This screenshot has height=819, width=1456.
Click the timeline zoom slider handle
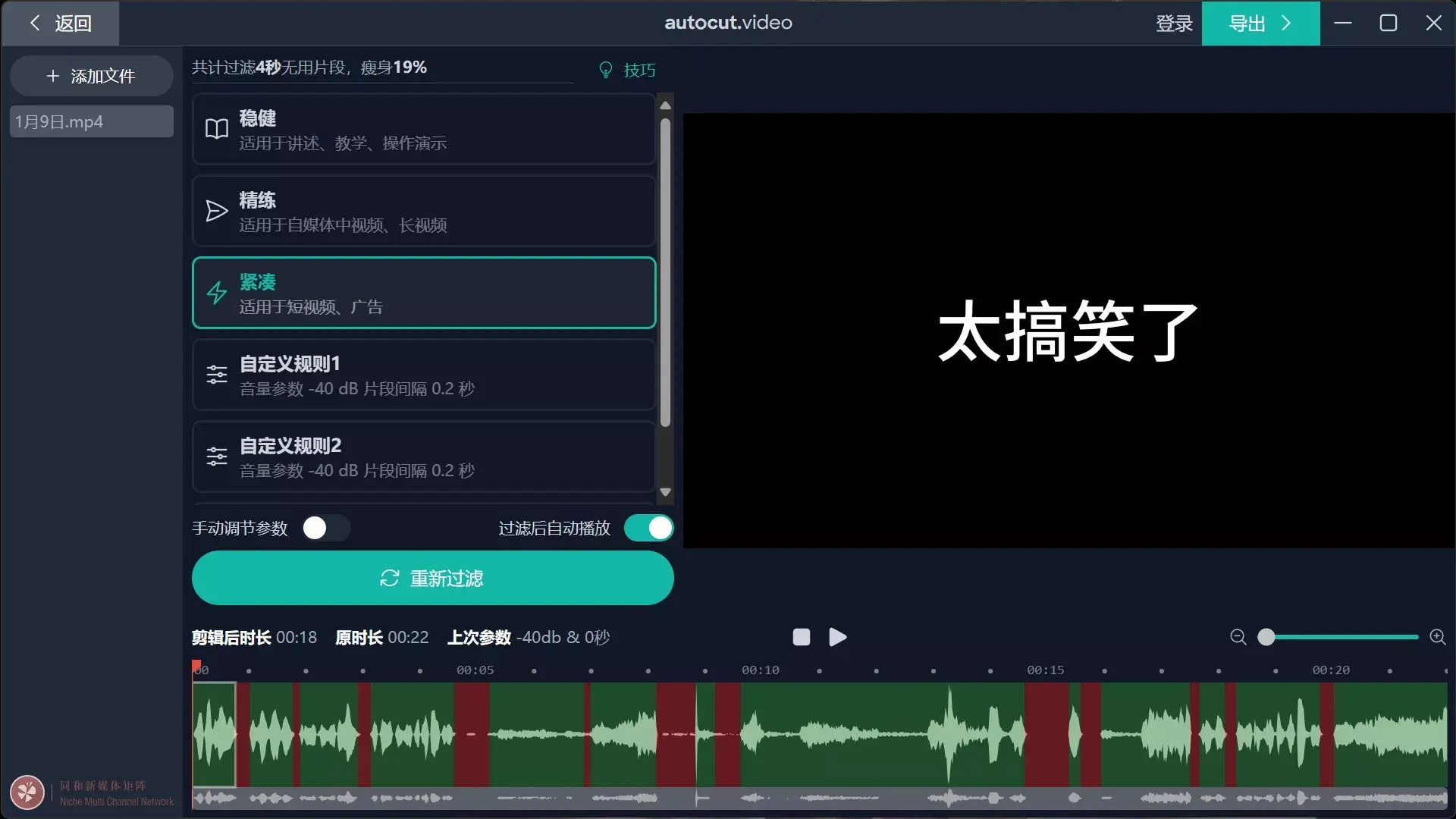[1266, 637]
